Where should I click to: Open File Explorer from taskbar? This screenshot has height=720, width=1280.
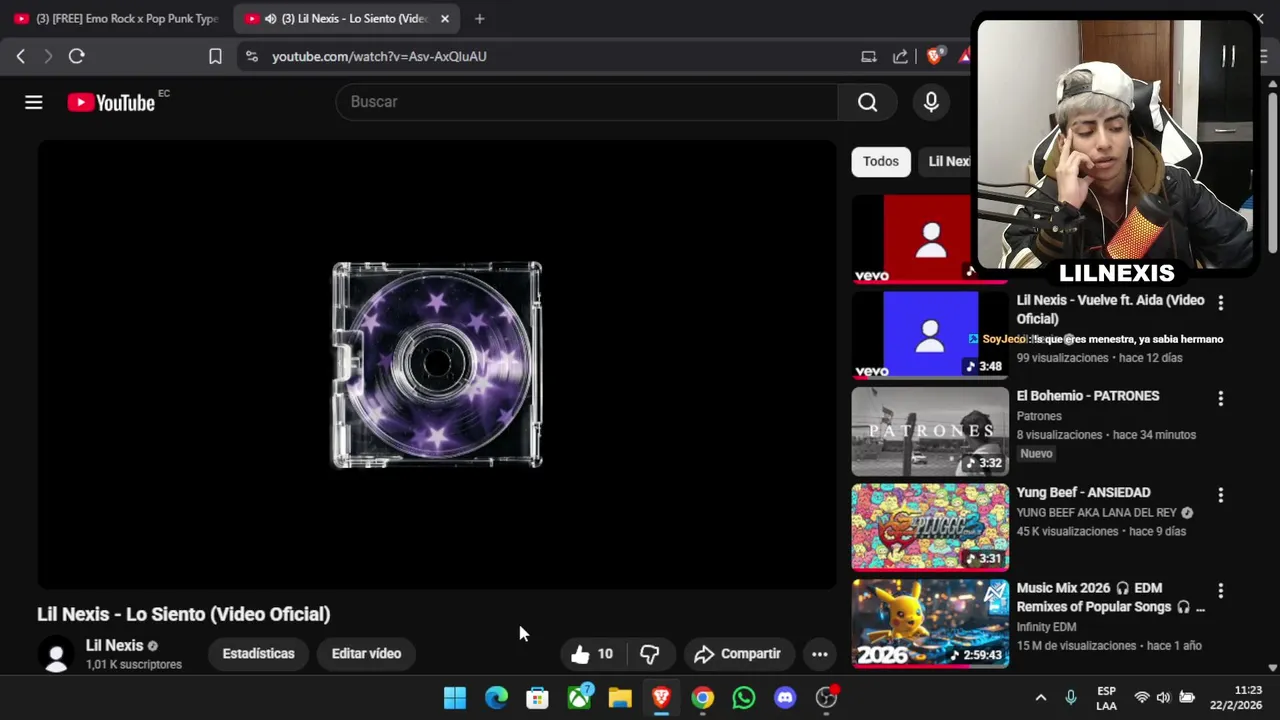pyautogui.click(x=620, y=698)
